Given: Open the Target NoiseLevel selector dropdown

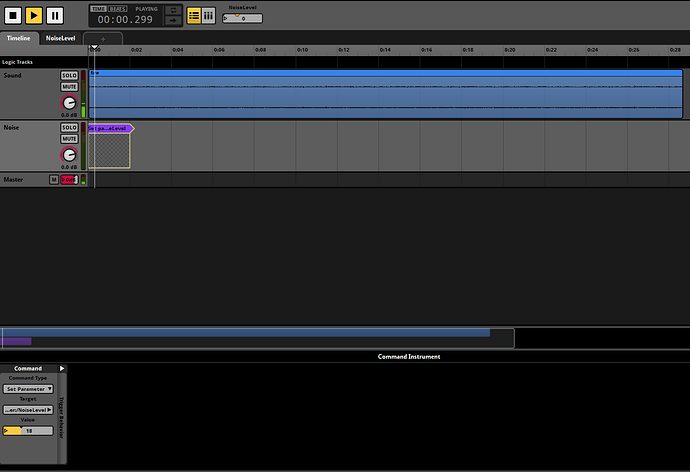Looking at the screenshot, I should point(29,410).
